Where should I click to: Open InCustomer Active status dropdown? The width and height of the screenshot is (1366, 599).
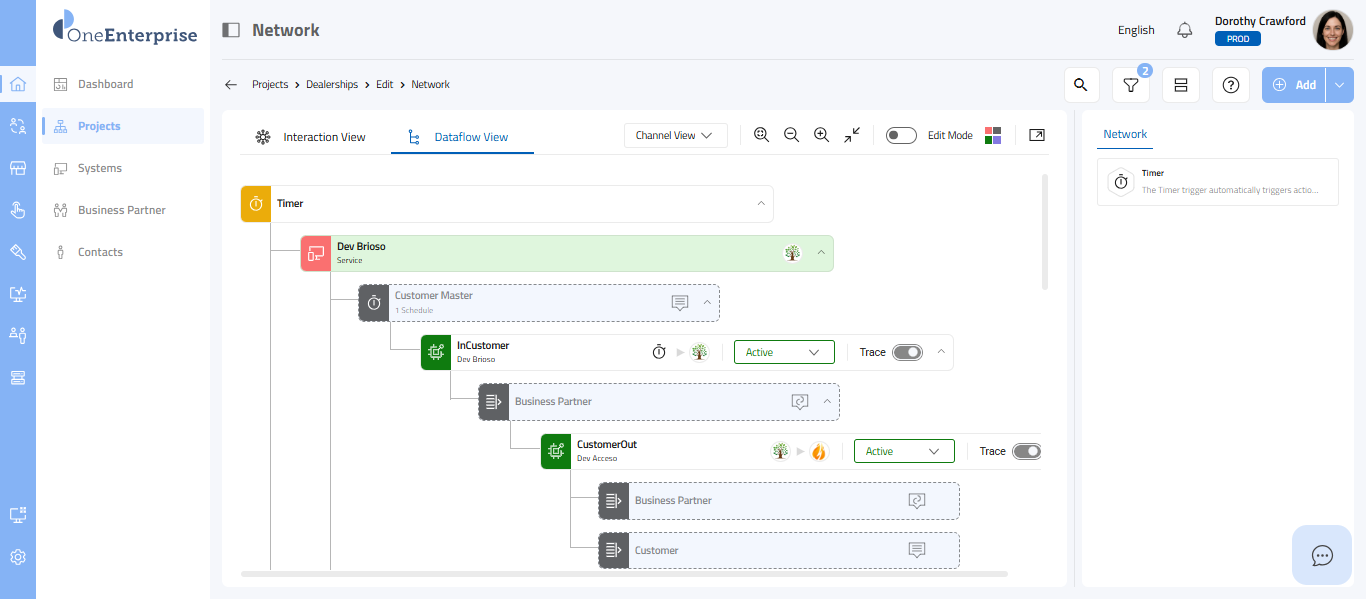[784, 352]
